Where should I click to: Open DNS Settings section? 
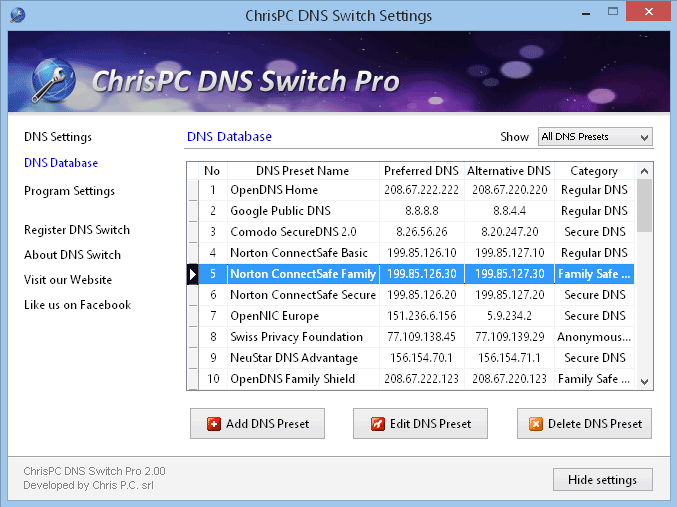coord(58,137)
